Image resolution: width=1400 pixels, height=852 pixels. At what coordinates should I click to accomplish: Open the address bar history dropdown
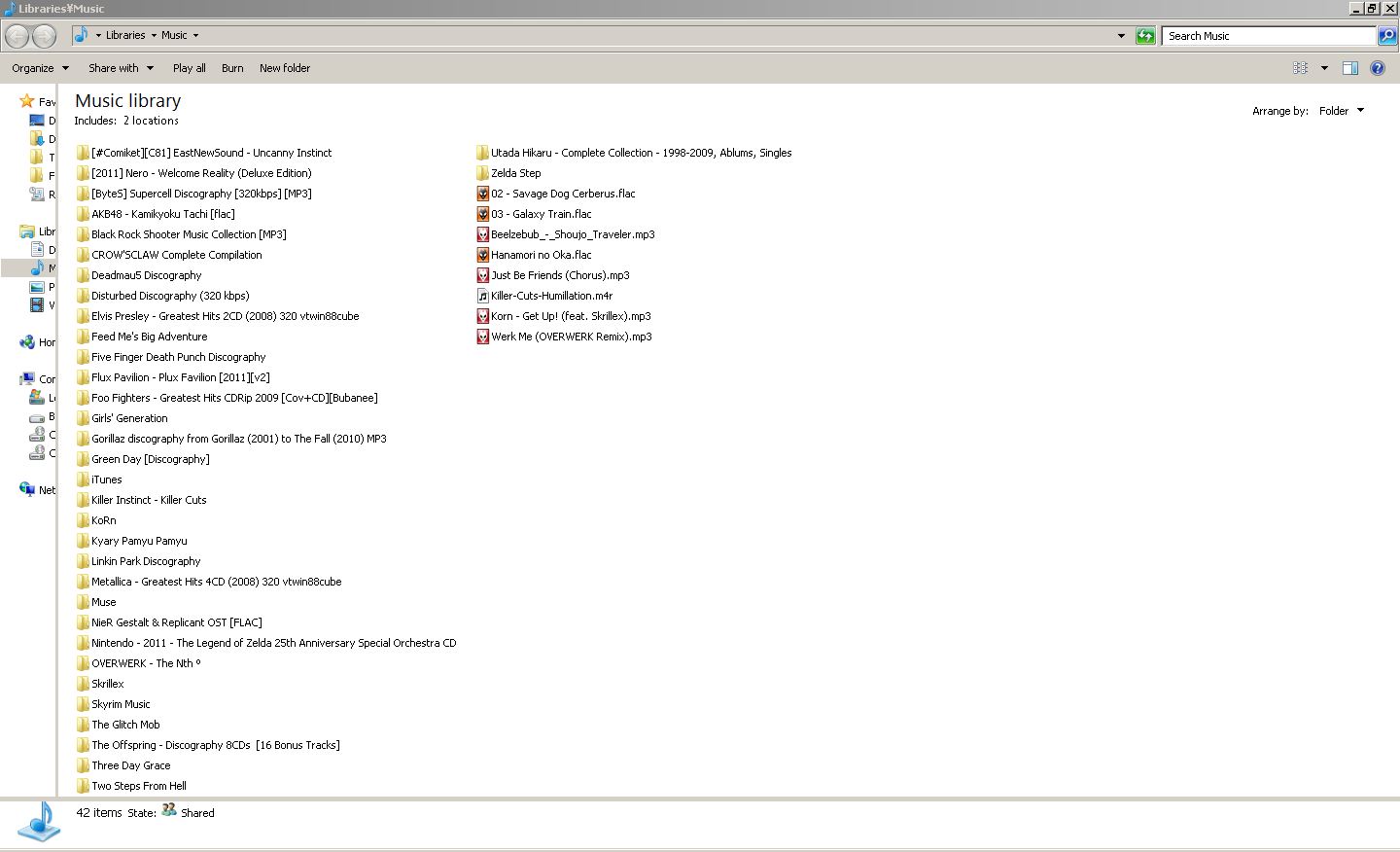(x=1122, y=36)
